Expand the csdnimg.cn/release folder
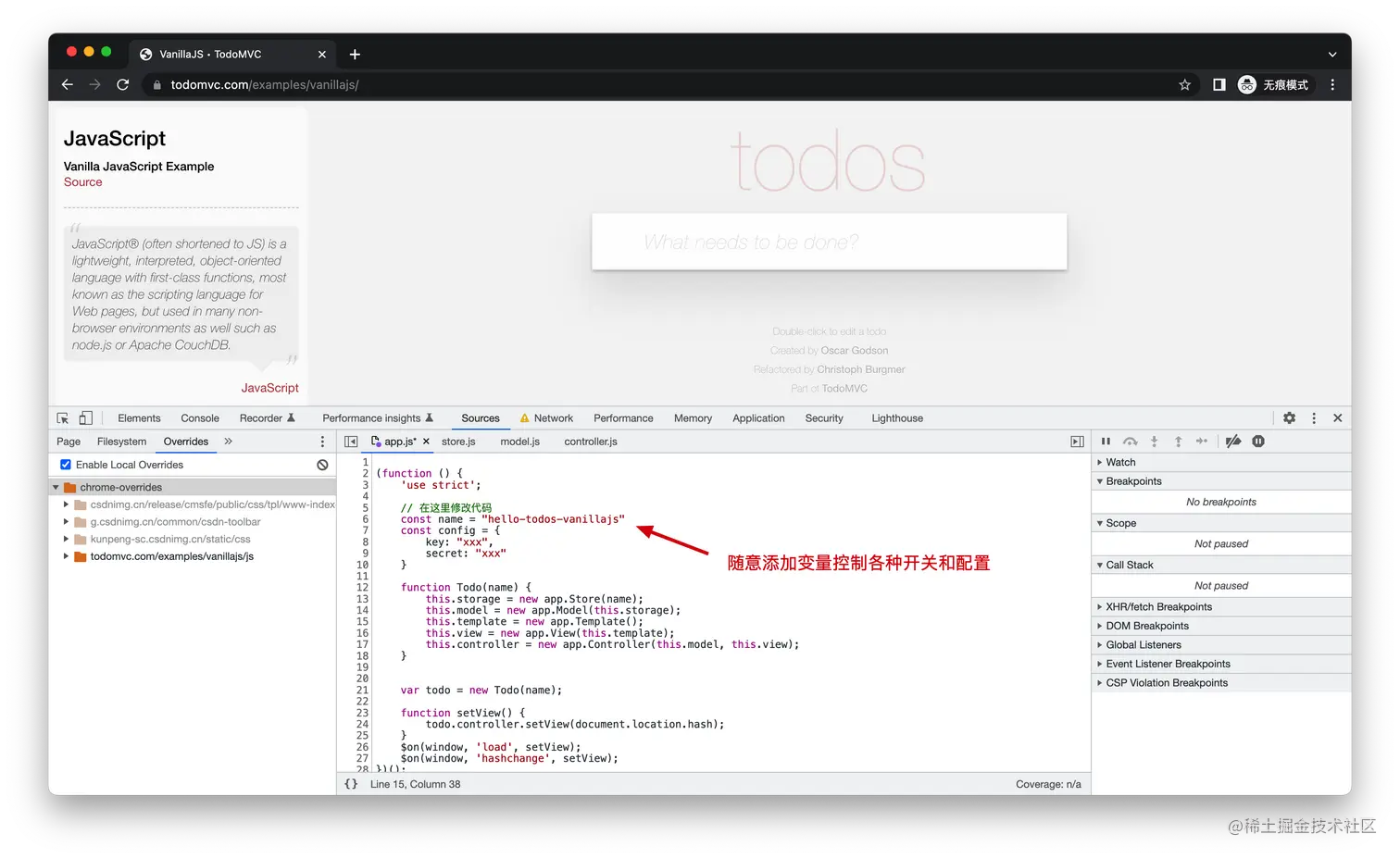The width and height of the screenshot is (1400, 859). point(66,504)
